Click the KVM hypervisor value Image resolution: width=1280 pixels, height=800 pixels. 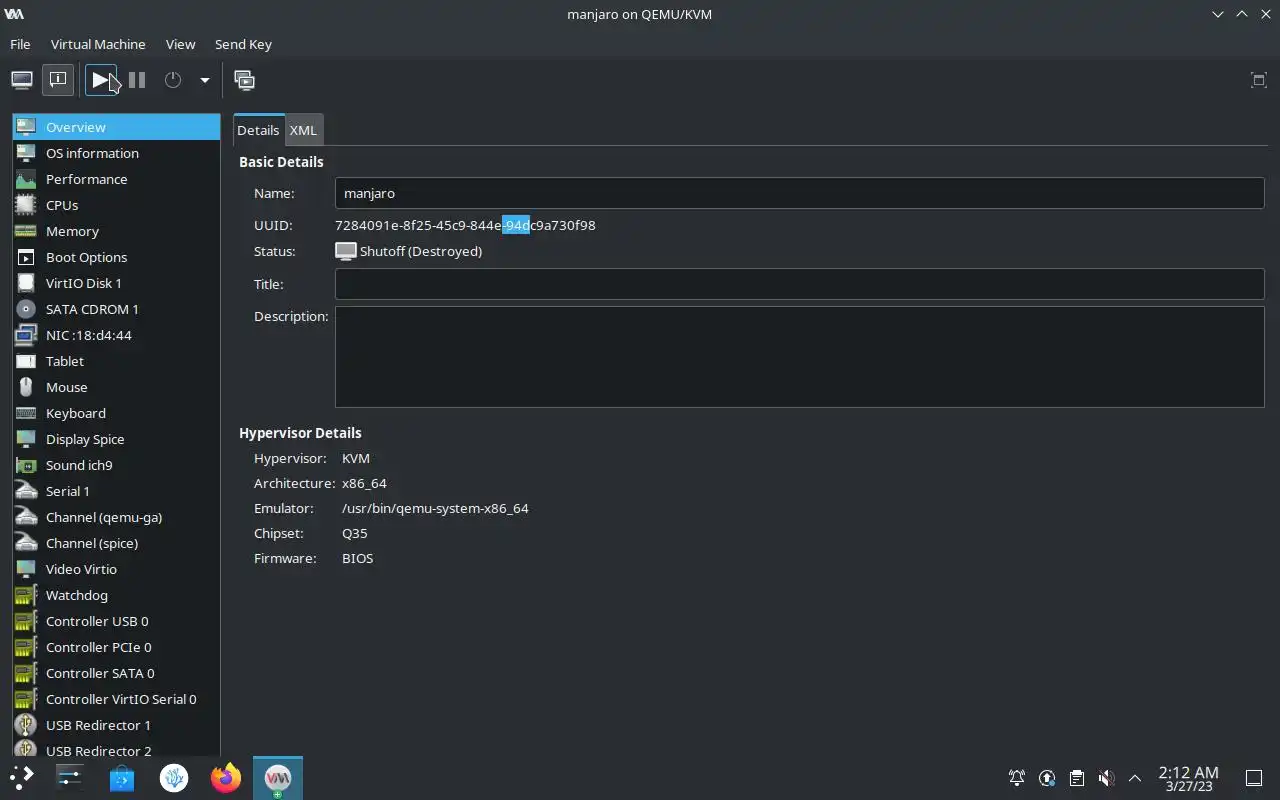pyautogui.click(x=356, y=458)
